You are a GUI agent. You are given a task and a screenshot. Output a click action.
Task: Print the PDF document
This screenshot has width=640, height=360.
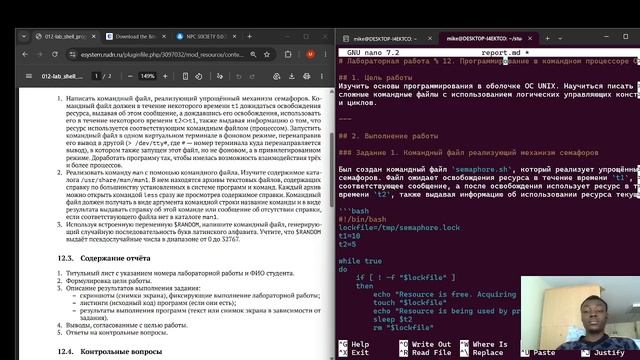click(307, 76)
